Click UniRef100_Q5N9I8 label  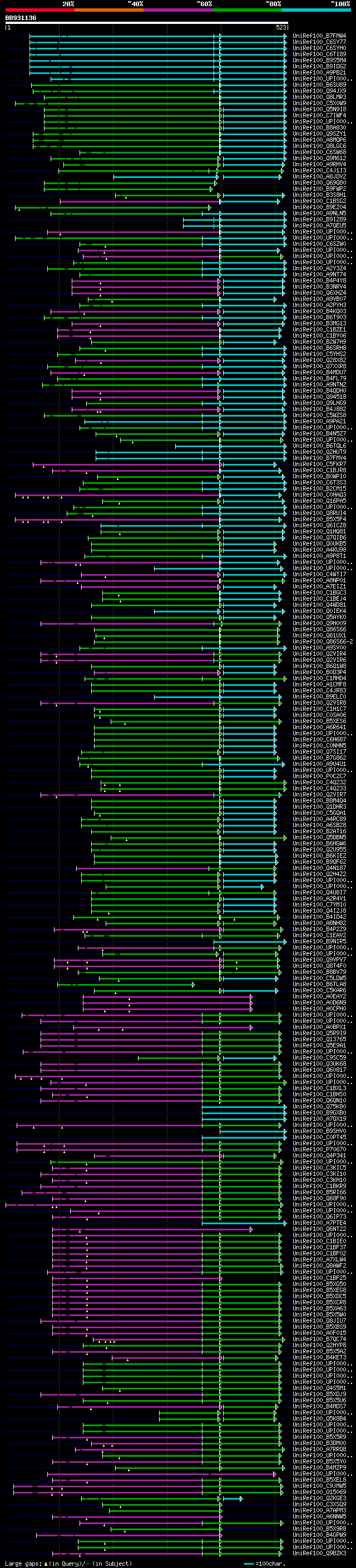coord(319,109)
